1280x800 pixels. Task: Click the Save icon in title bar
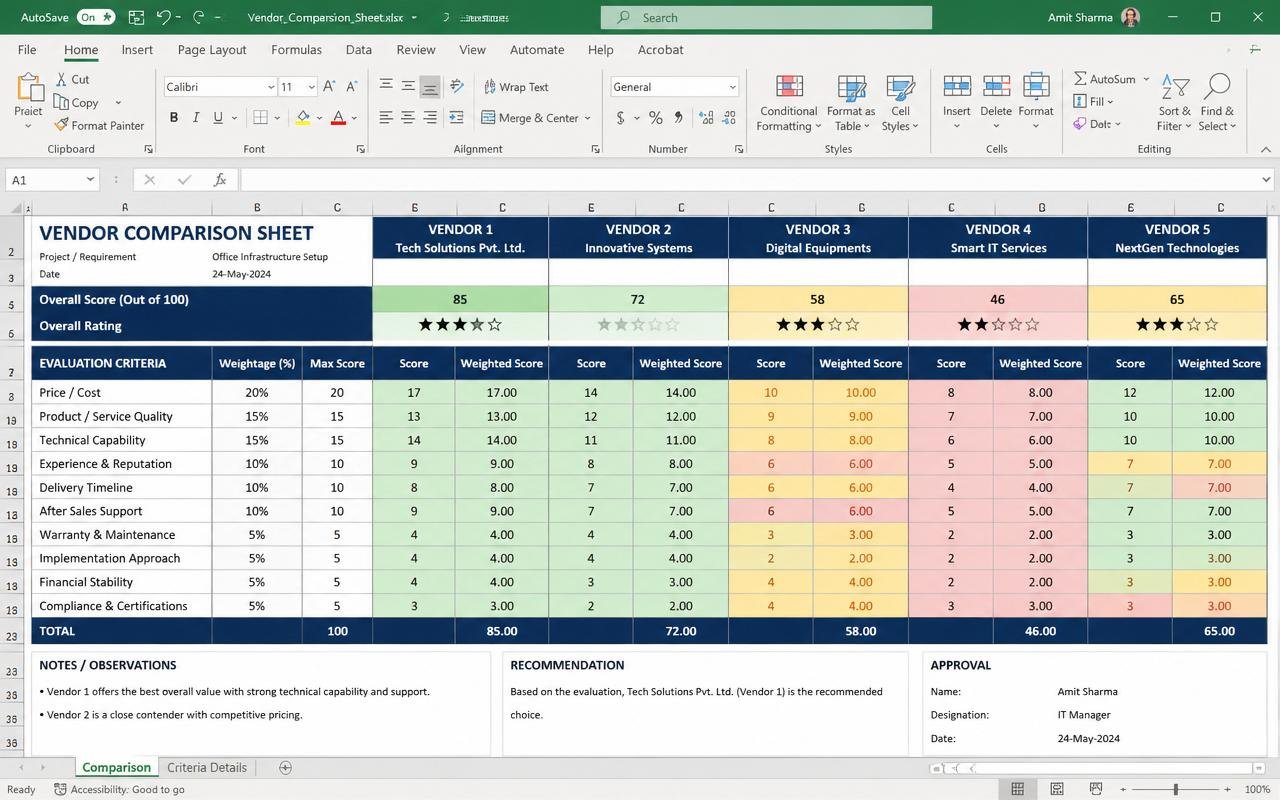(136, 17)
